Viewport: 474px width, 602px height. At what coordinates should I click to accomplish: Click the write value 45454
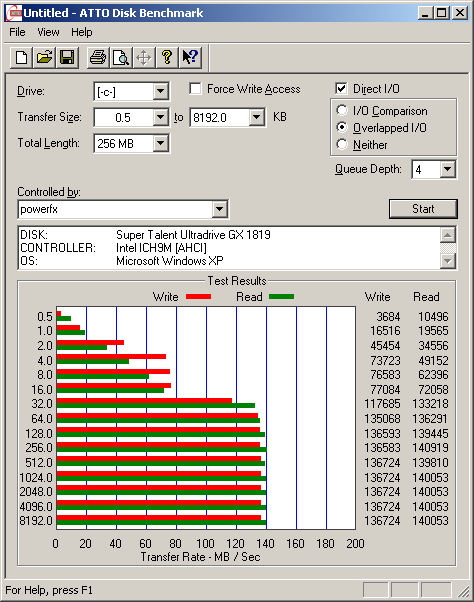385,346
